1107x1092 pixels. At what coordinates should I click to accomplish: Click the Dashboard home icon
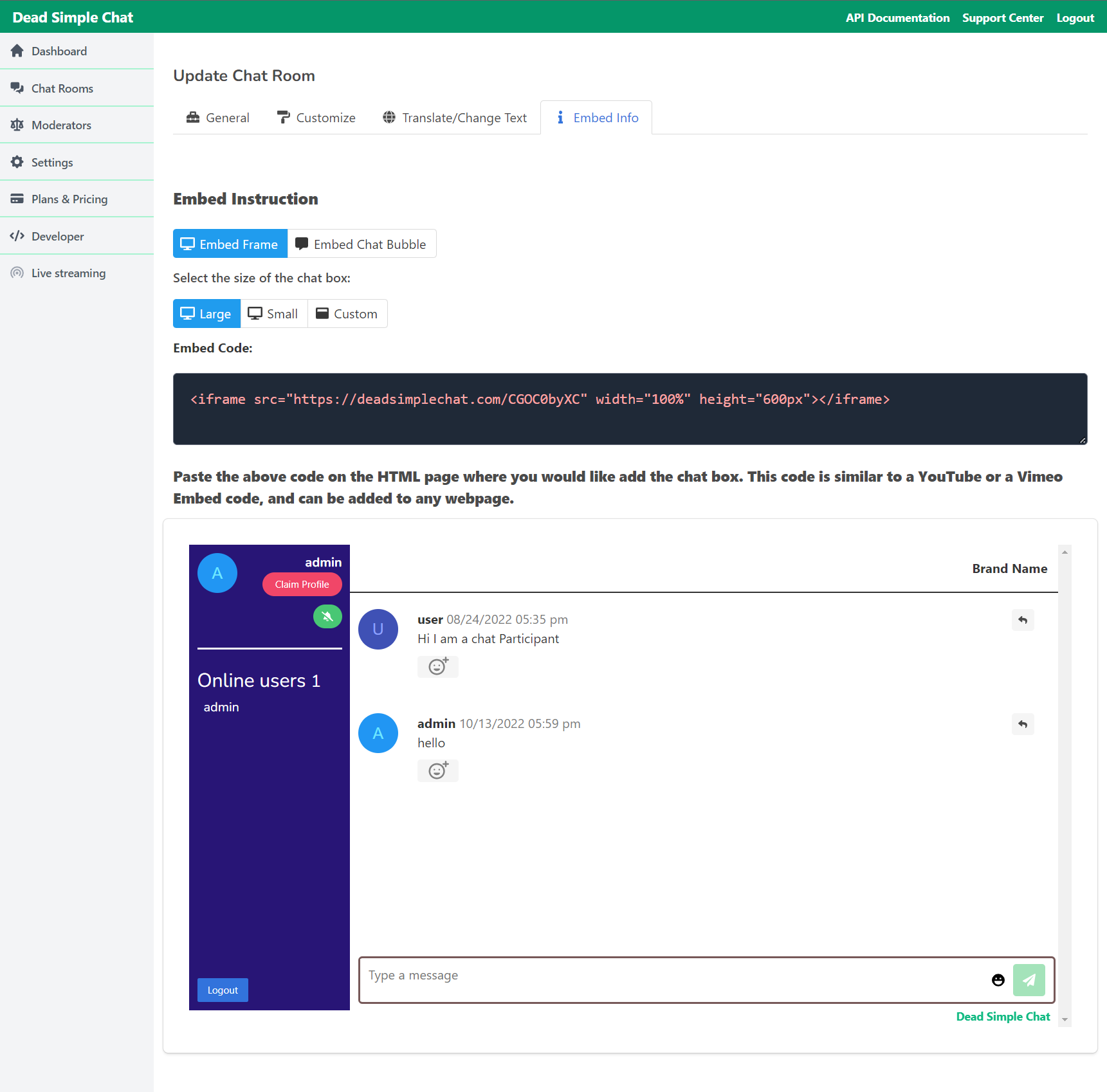(17, 51)
